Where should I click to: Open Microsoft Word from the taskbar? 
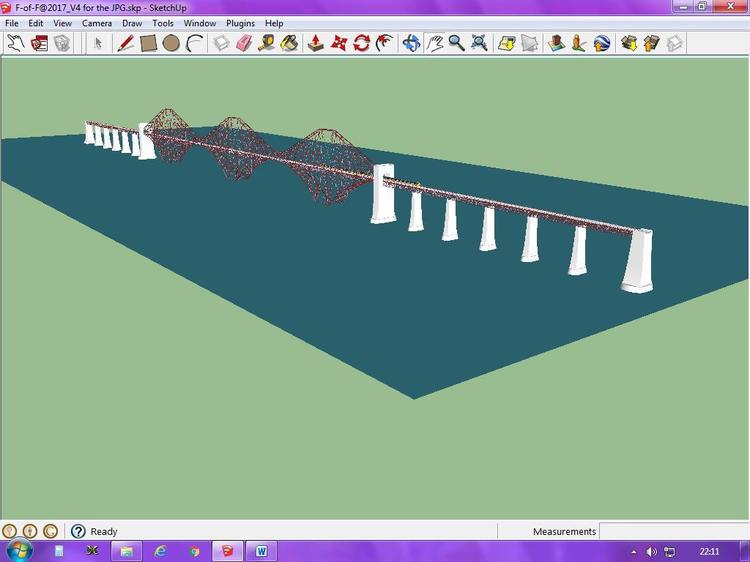tap(261, 551)
